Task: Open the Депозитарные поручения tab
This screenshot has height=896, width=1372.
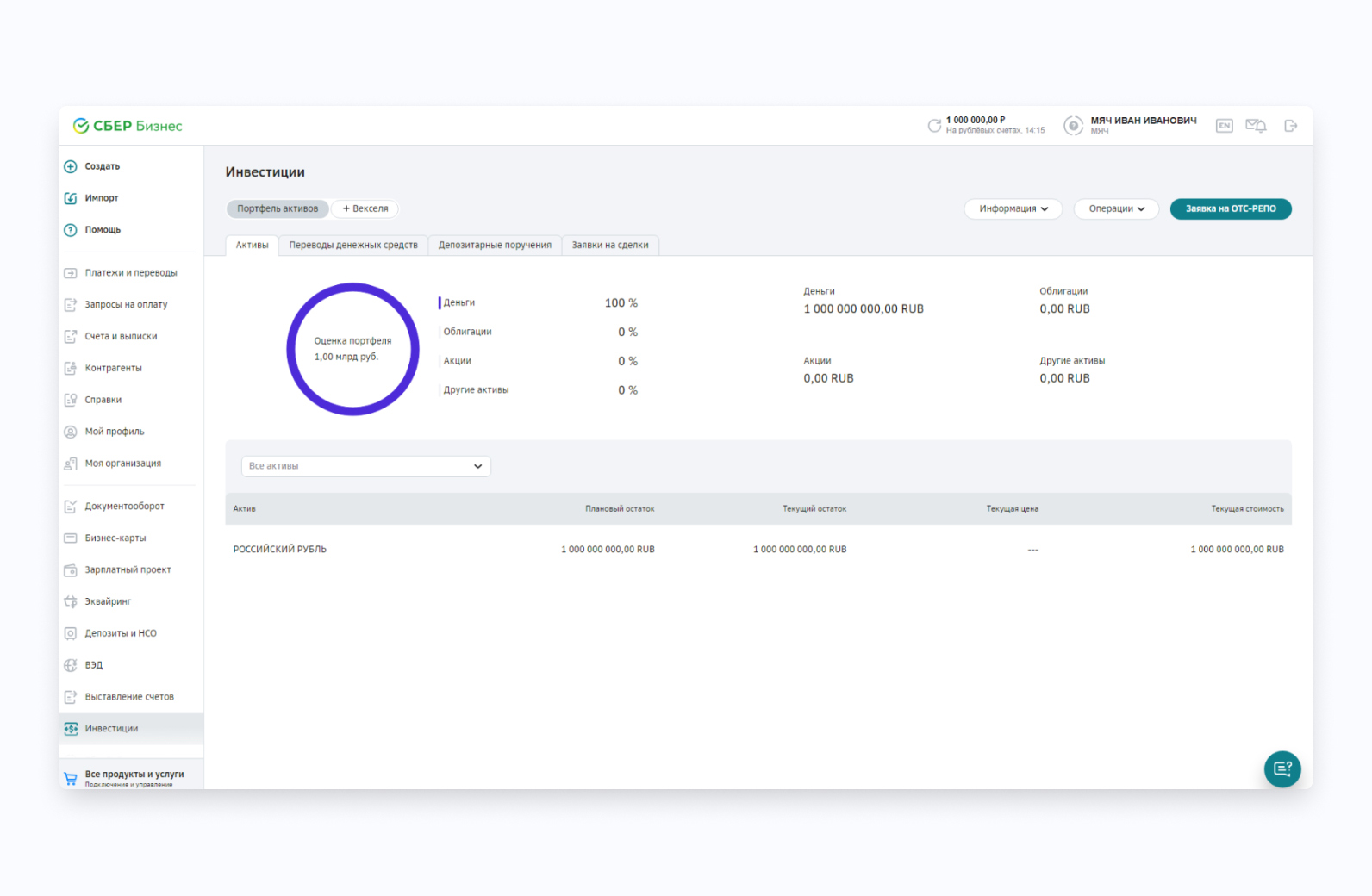Action: click(x=495, y=246)
